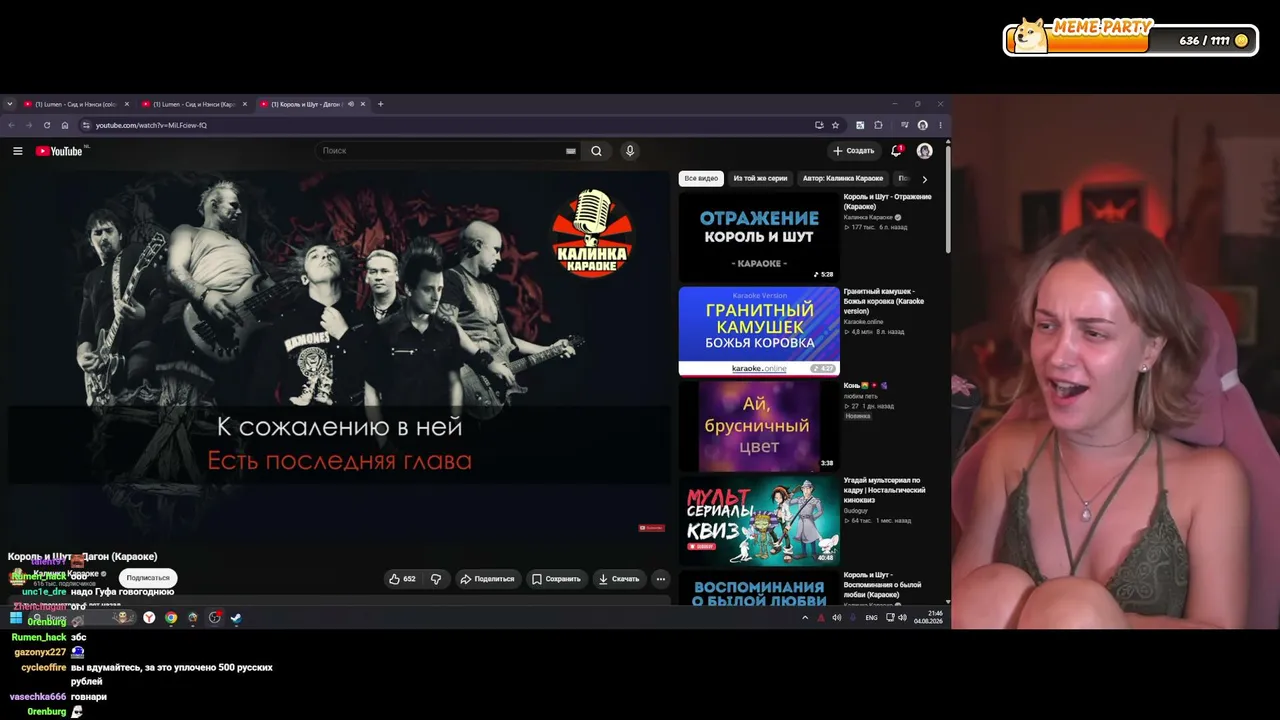Show hidden system tray icons

click(805, 618)
